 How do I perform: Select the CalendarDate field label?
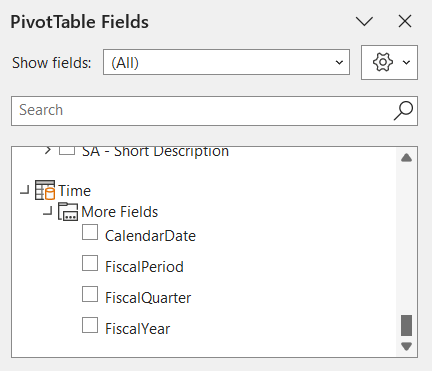click(150, 236)
